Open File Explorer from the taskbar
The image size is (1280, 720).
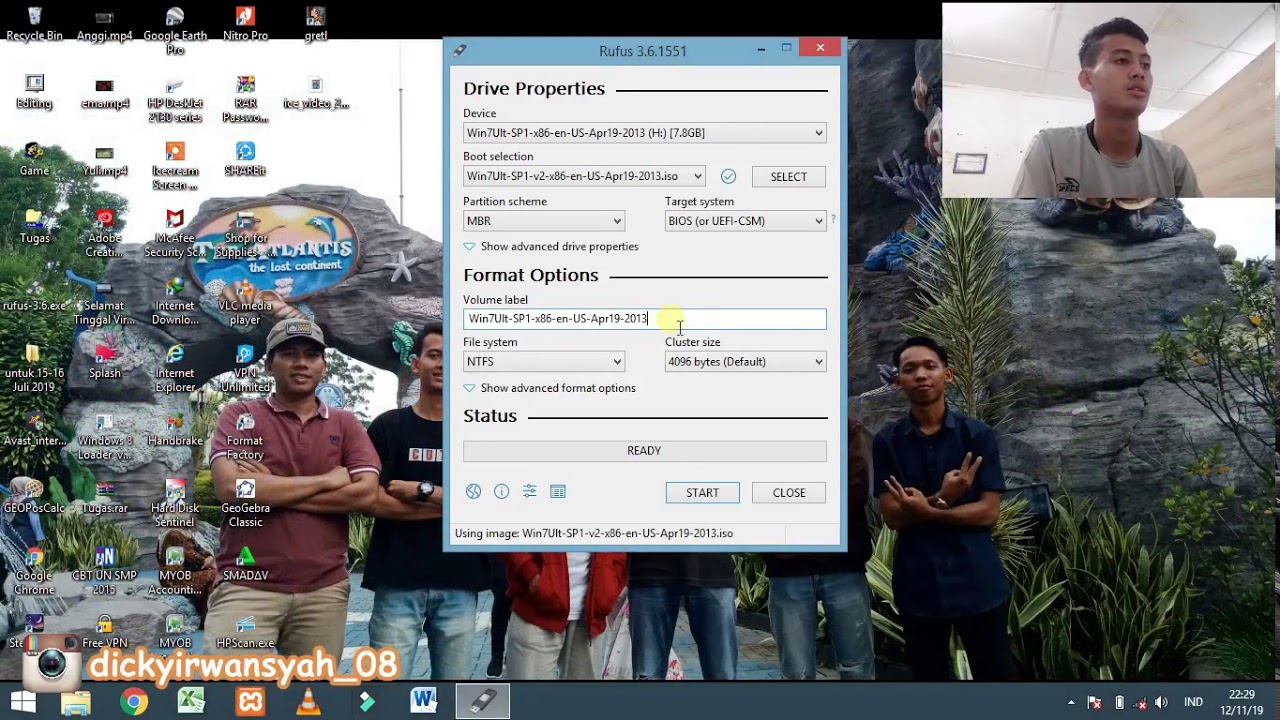pos(76,702)
